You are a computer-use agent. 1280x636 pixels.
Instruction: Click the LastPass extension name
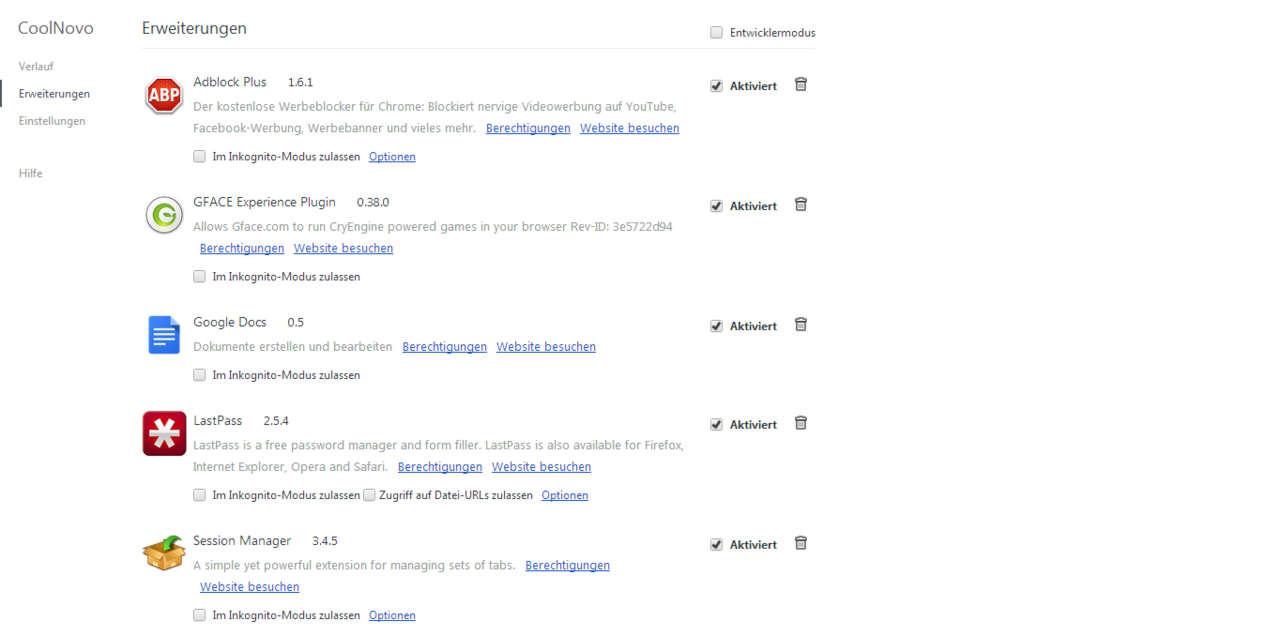coord(218,421)
